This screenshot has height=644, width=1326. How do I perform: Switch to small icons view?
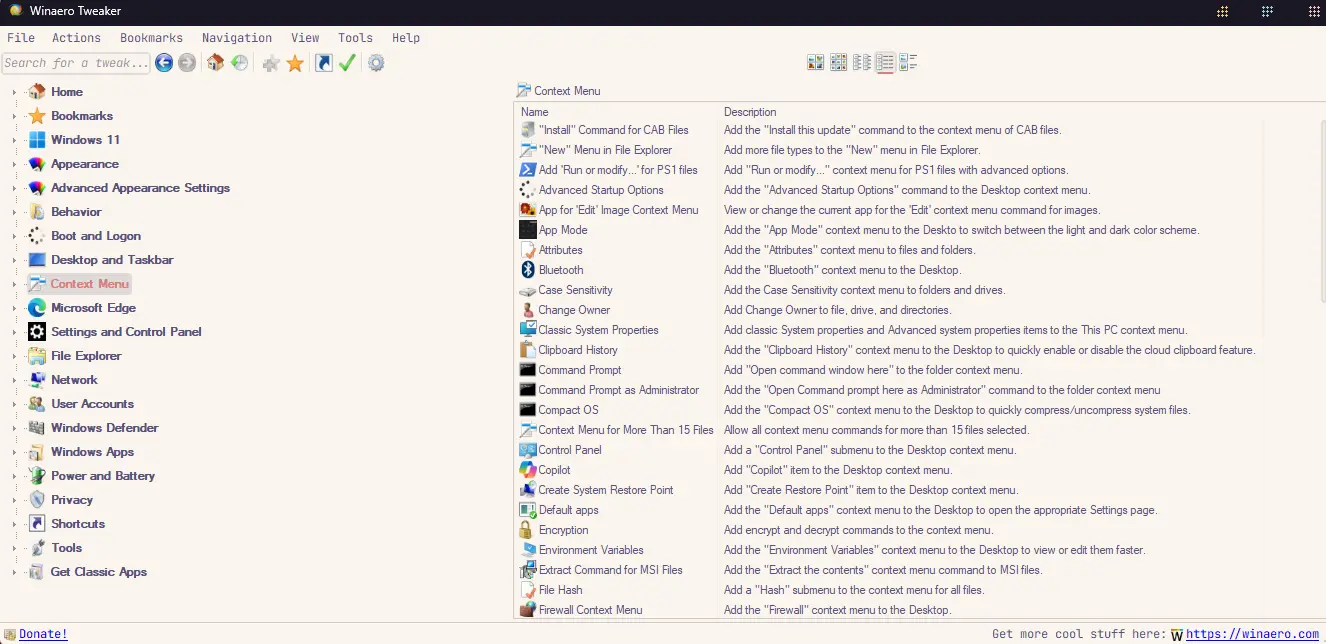tap(839, 63)
